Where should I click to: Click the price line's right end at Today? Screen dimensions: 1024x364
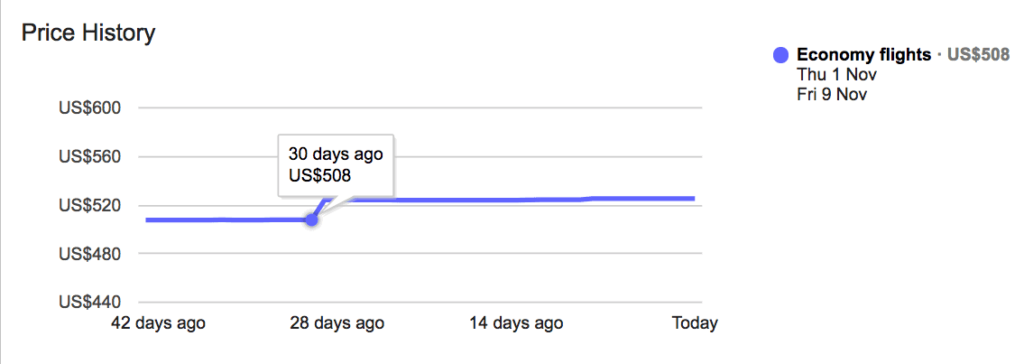(x=694, y=198)
